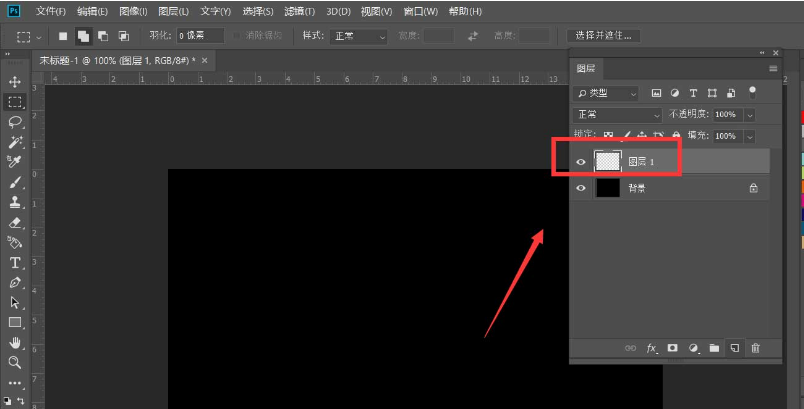
Task: Toggle shape layer filter
Action: (x=712, y=93)
